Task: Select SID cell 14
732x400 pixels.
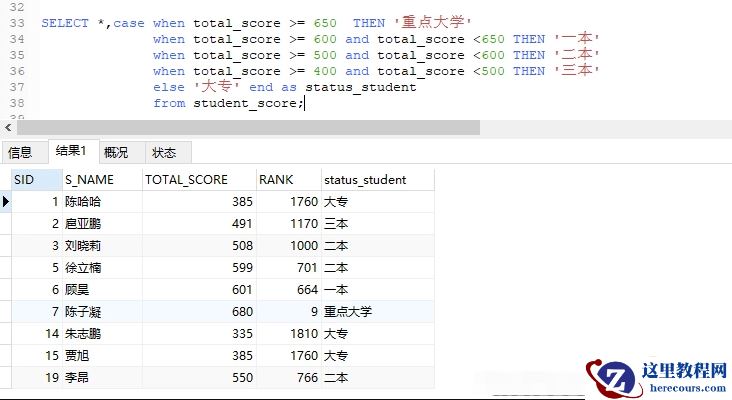Action: [x=36, y=333]
